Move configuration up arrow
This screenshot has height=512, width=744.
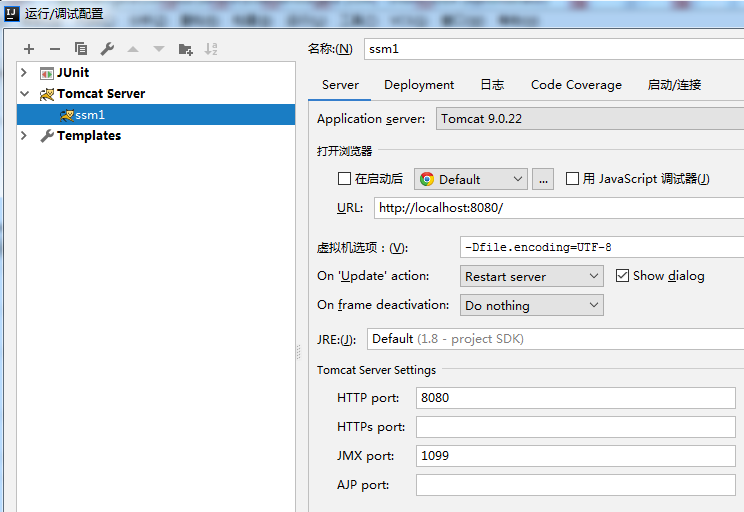pos(133,49)
